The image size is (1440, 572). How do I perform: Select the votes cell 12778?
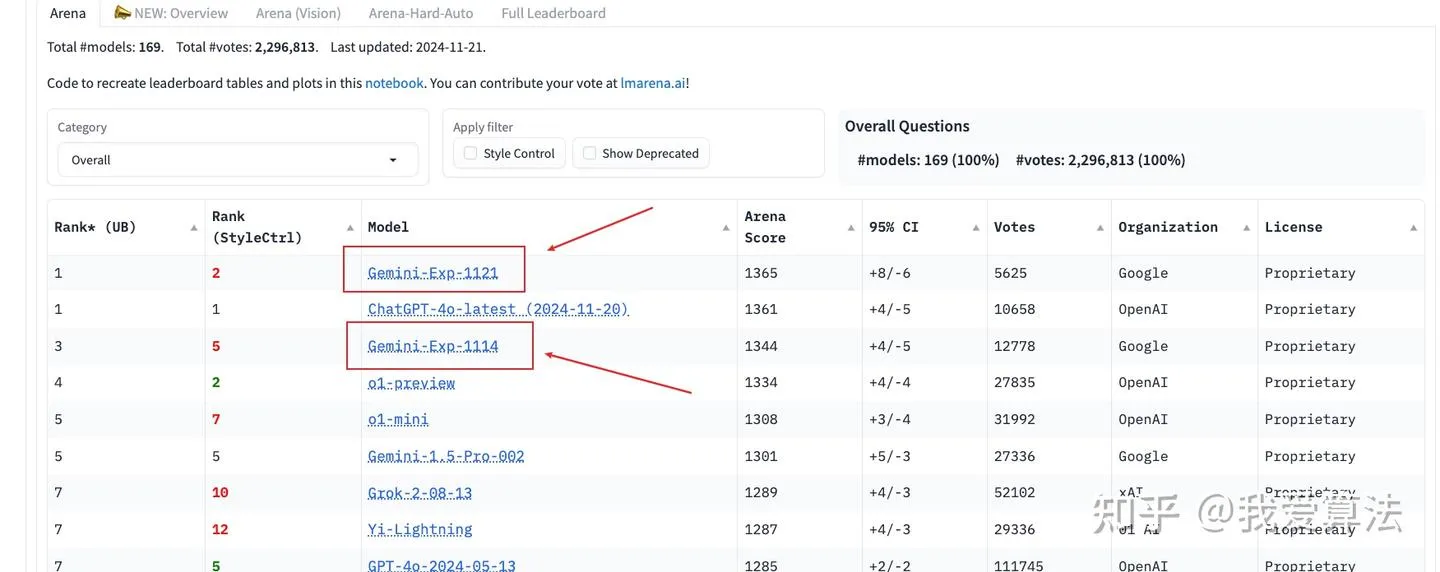coord(1014,346)
